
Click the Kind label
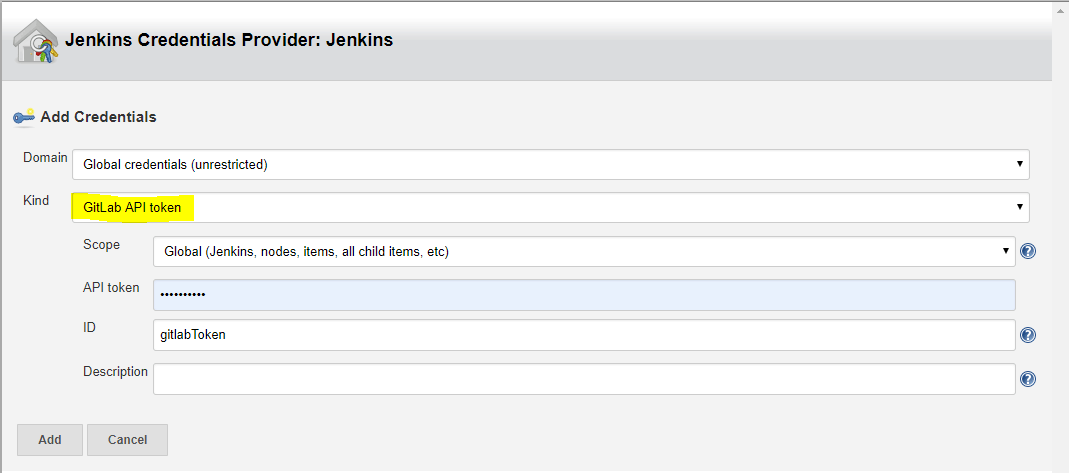(x=36, y=200)
